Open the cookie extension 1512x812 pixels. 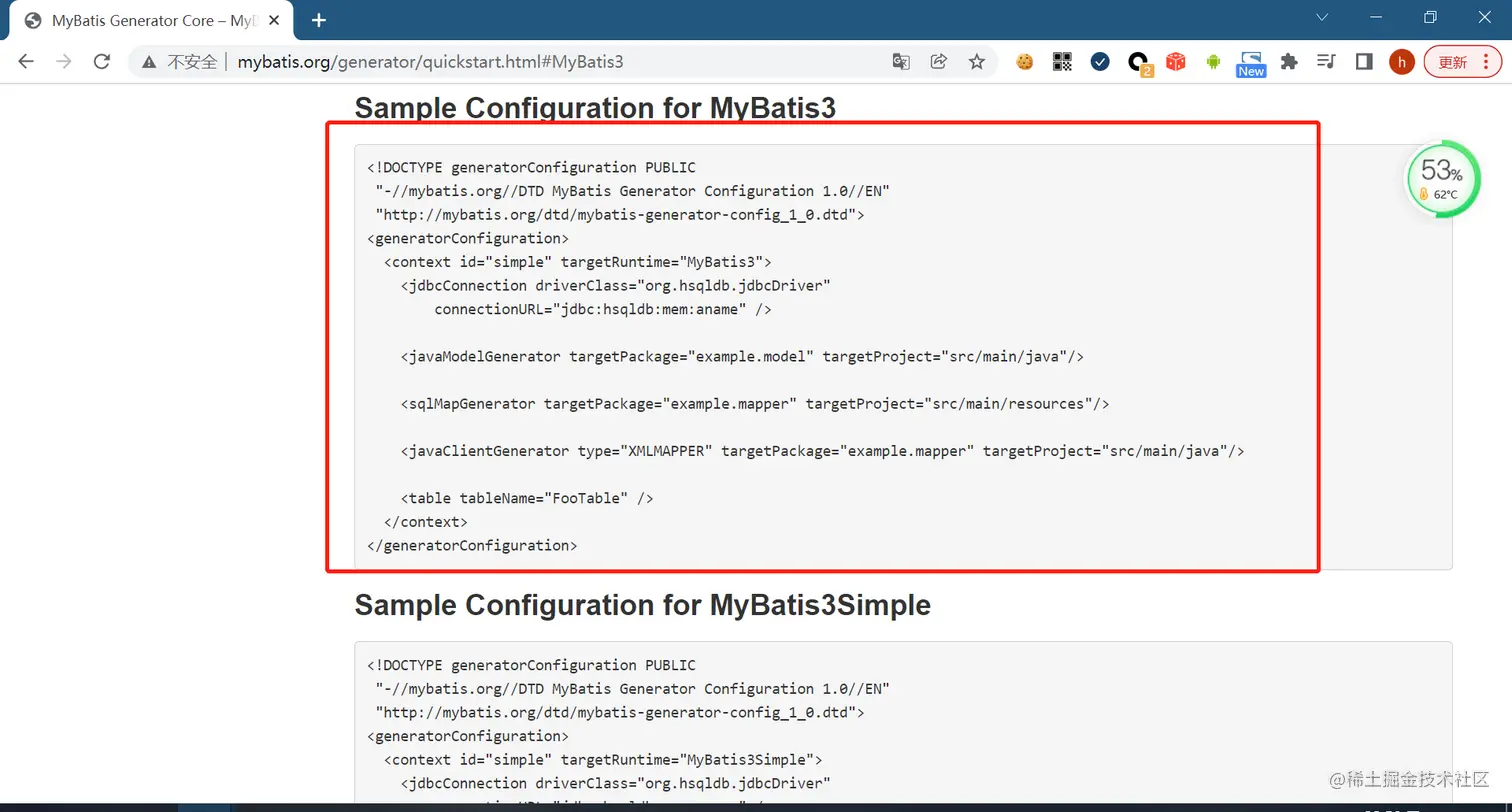[1024, 62]
